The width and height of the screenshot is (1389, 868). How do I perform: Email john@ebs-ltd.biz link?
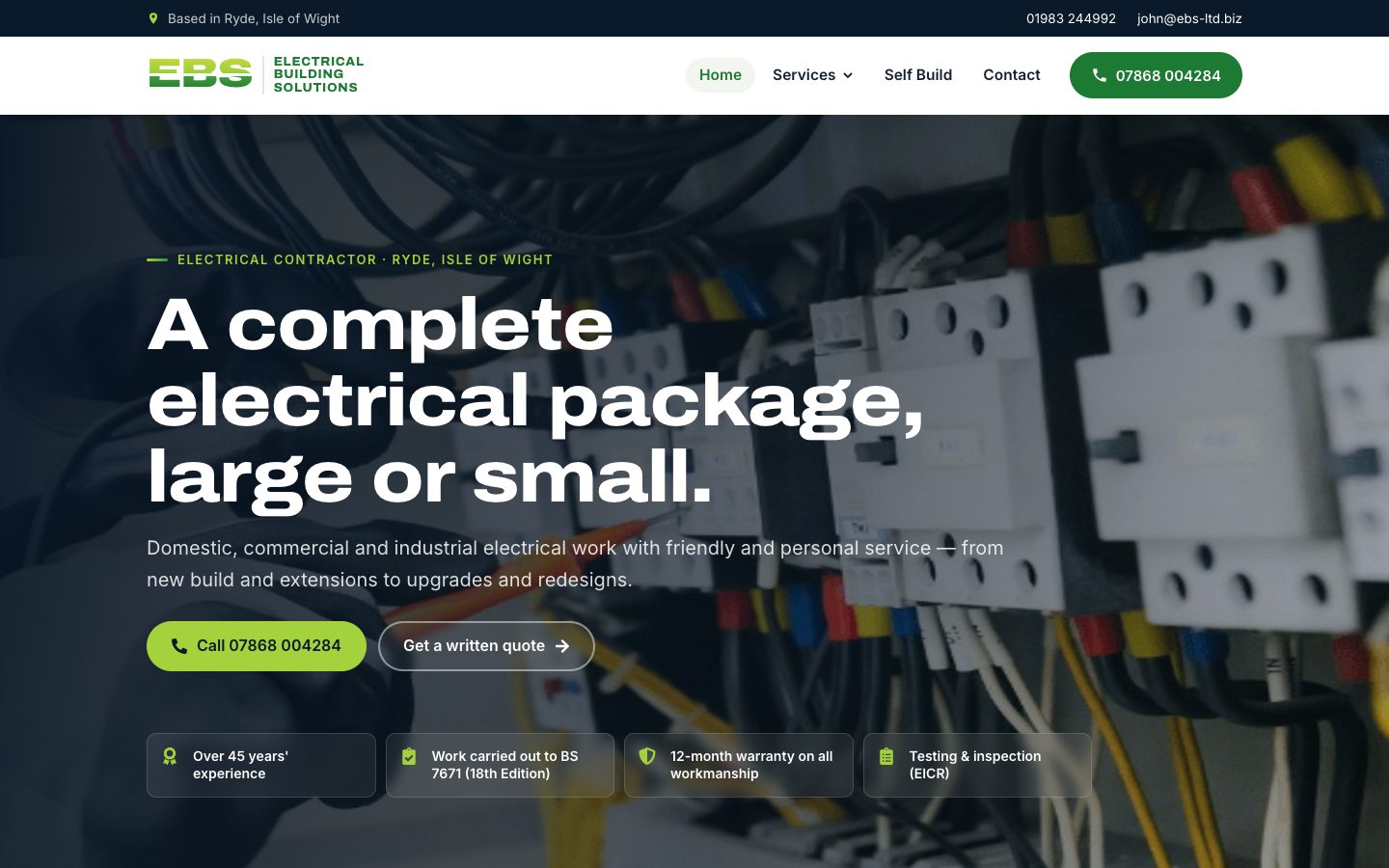click(x=1189, y=18)
